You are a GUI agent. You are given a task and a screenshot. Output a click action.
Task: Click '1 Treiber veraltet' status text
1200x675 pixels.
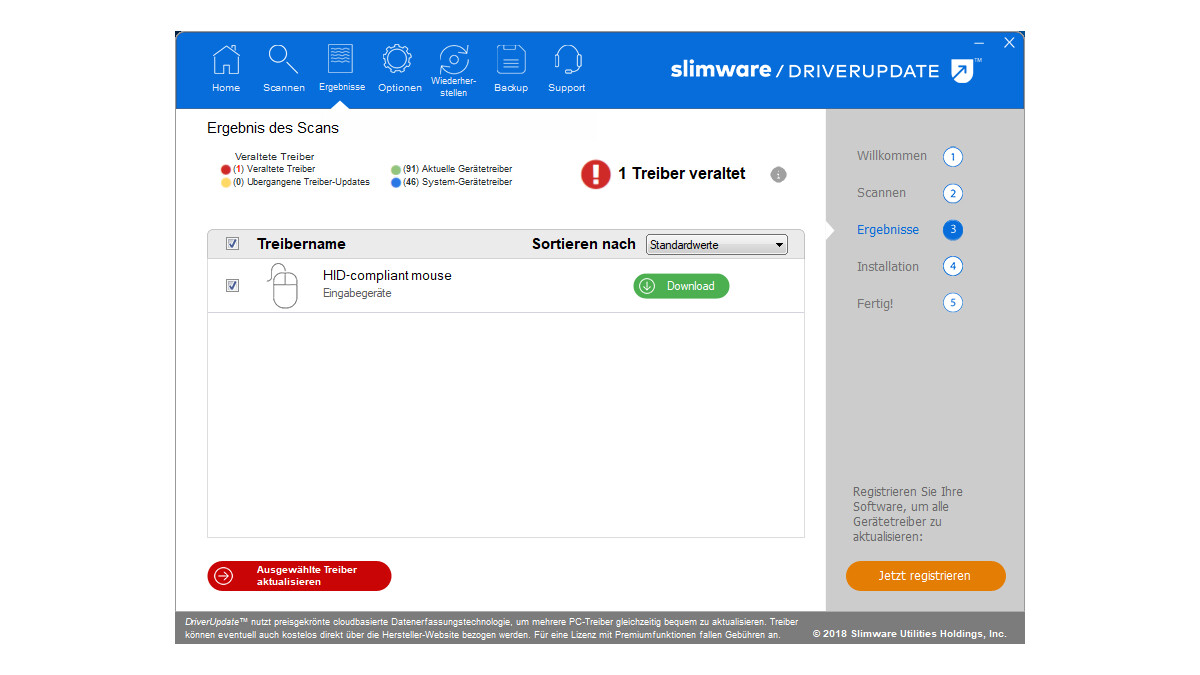[682, 174]
